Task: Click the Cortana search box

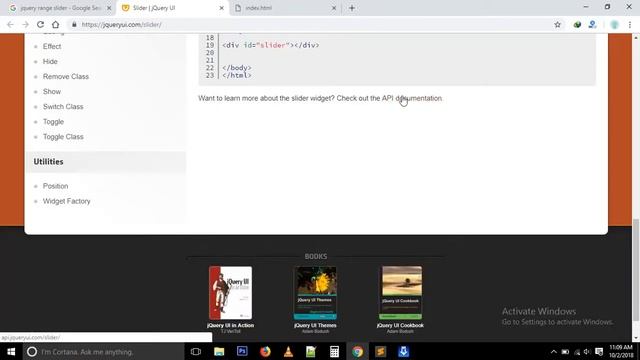Action: coord(103,351)
